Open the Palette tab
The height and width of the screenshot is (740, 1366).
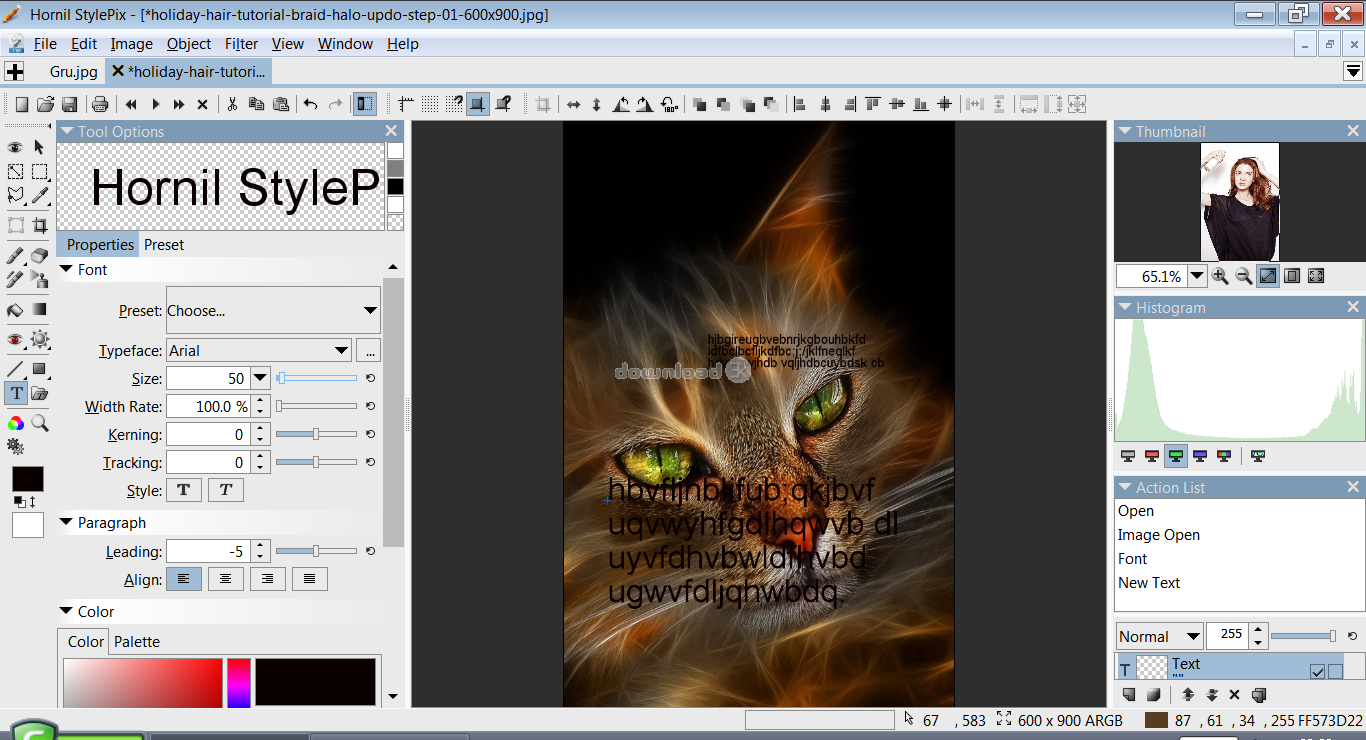pos(137,642)
